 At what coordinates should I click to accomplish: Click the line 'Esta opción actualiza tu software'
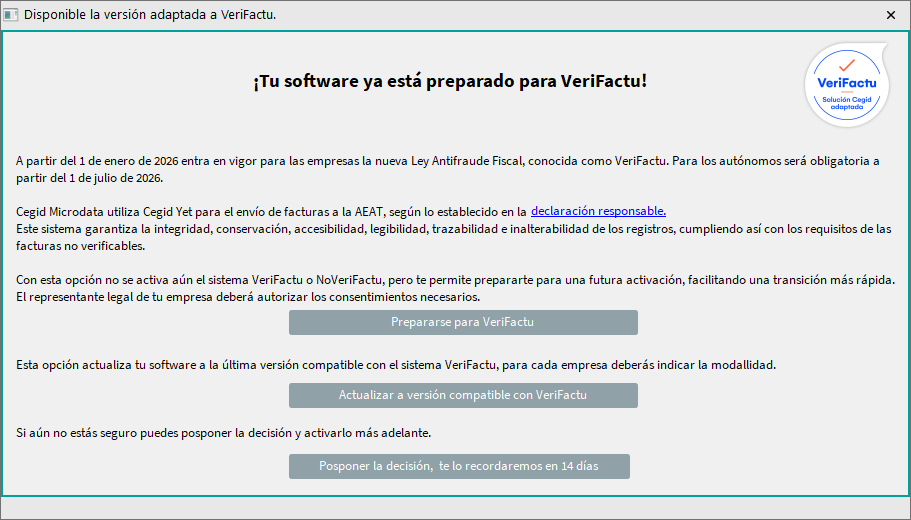(396, 365)
